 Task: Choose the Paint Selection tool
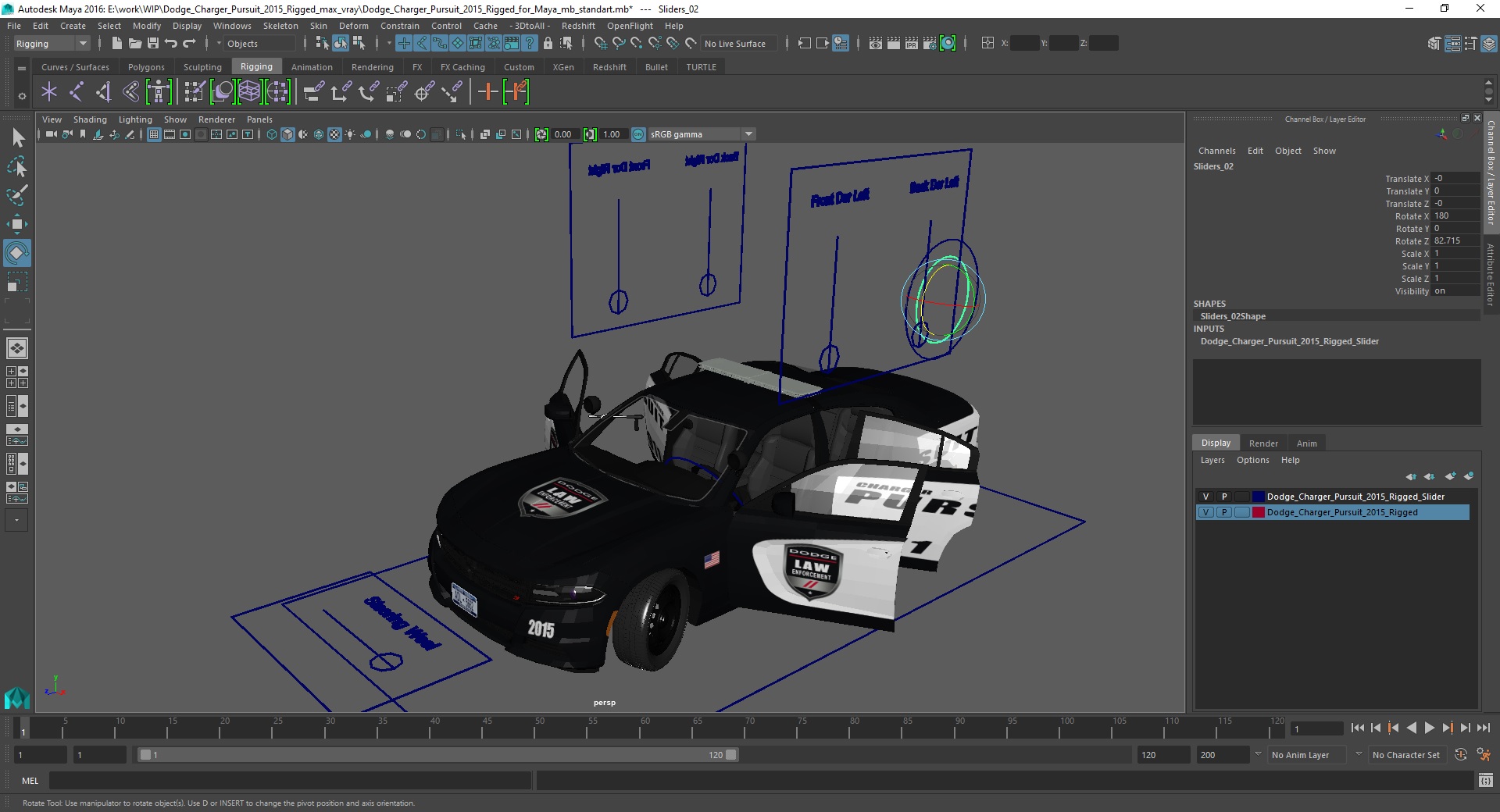pyautogui.click(x=17, y=195)
